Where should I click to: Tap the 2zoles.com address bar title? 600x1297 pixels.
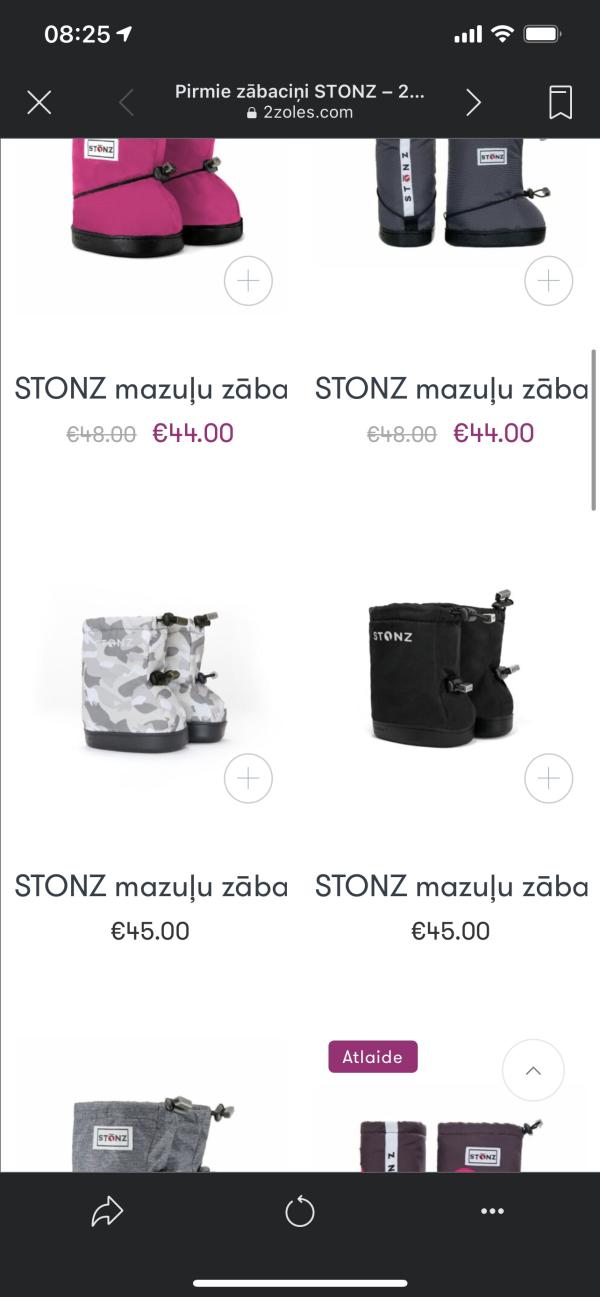click(300, 102)
